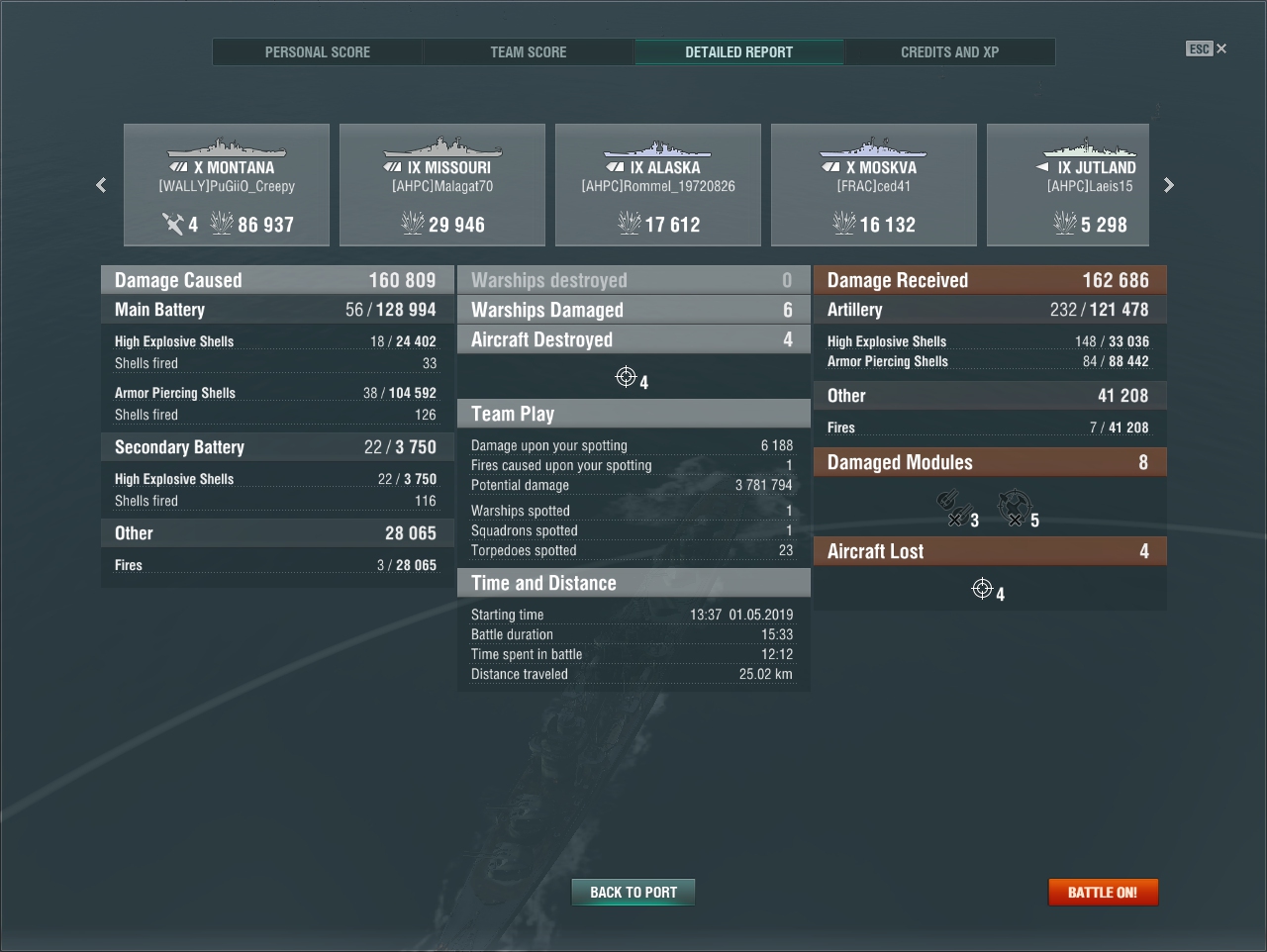Image resolution: width=1267 pixels, height=952 pixels.
Task: Click damage explosion icon beside 86 937
Action: [222, 224]
